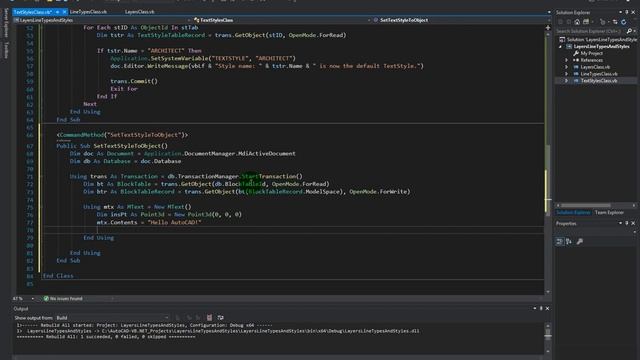Open the Solution Explorer window options dropdown arrow

click(x=620, y=12)
